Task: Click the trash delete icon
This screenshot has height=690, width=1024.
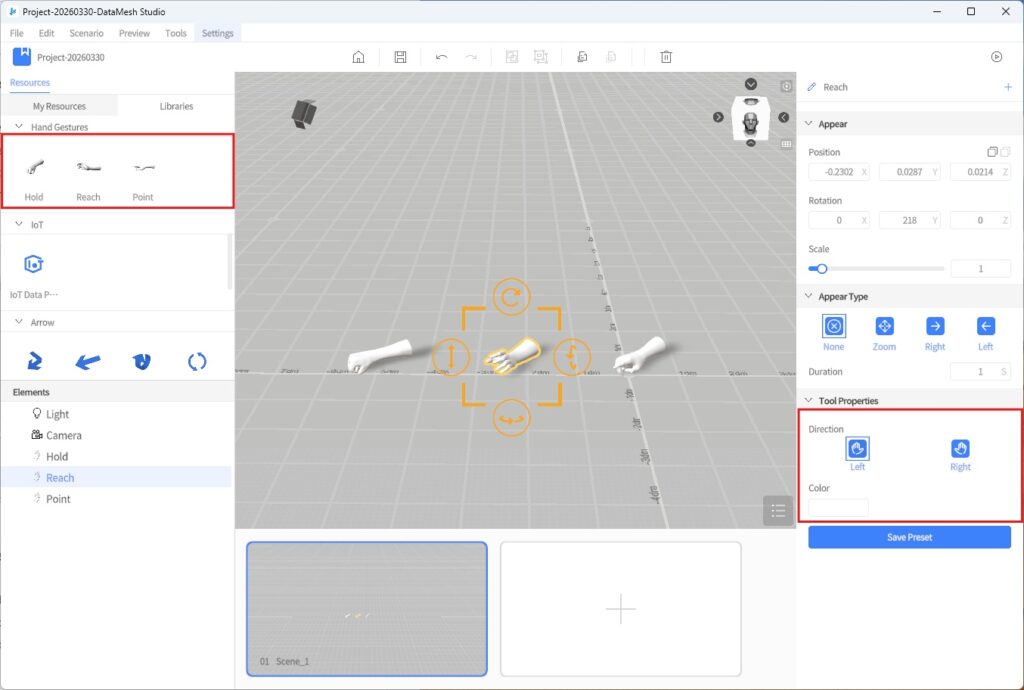Action: point(666,57)
